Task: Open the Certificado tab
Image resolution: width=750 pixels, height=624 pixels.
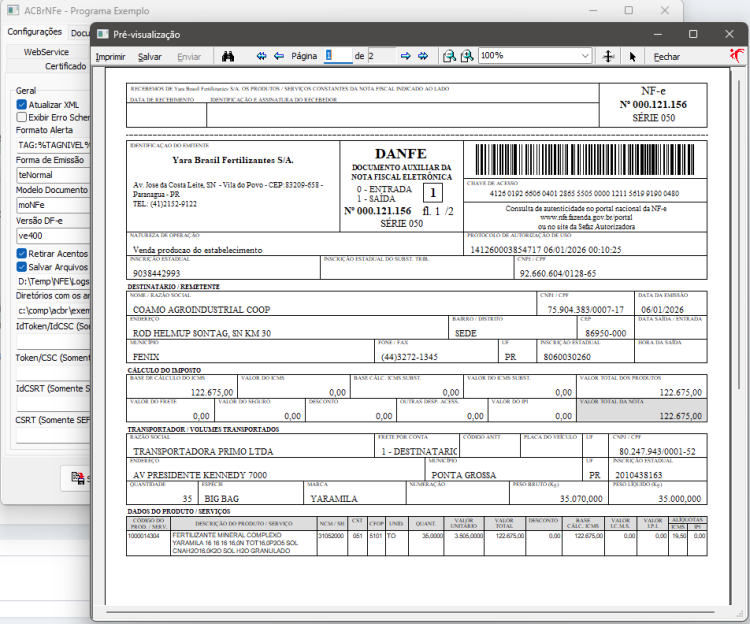Action: pos(66,66)
